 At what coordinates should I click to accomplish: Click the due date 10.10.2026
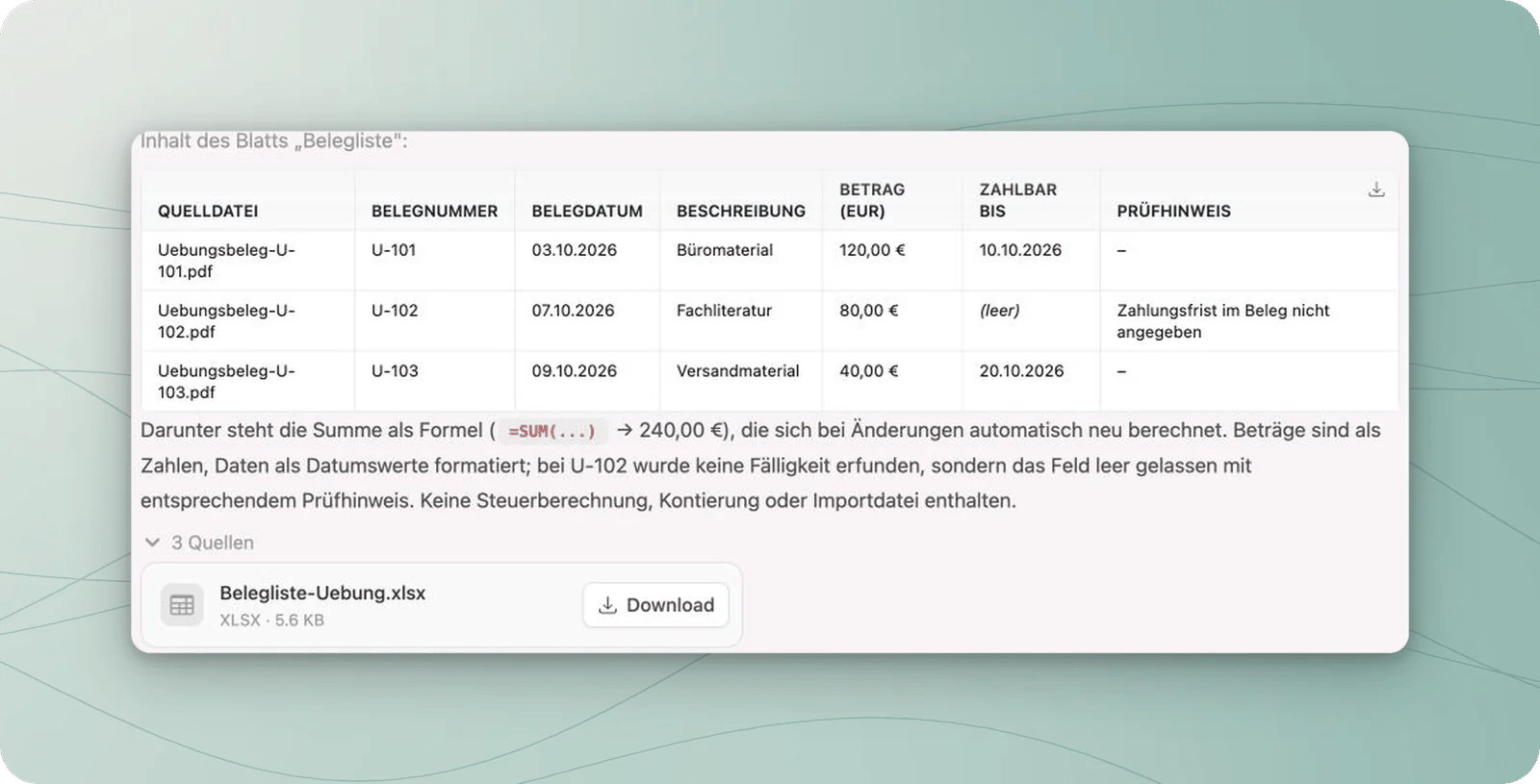(x=1020, y=250)
